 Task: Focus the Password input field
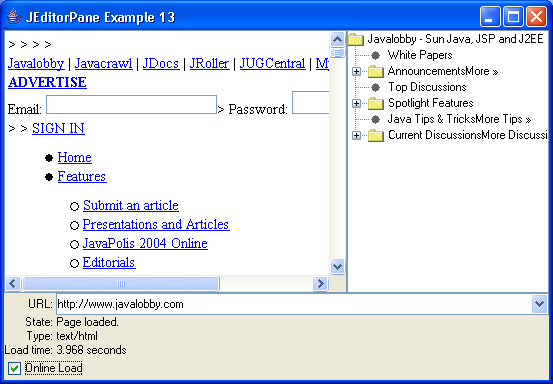(x=311, y=103)
